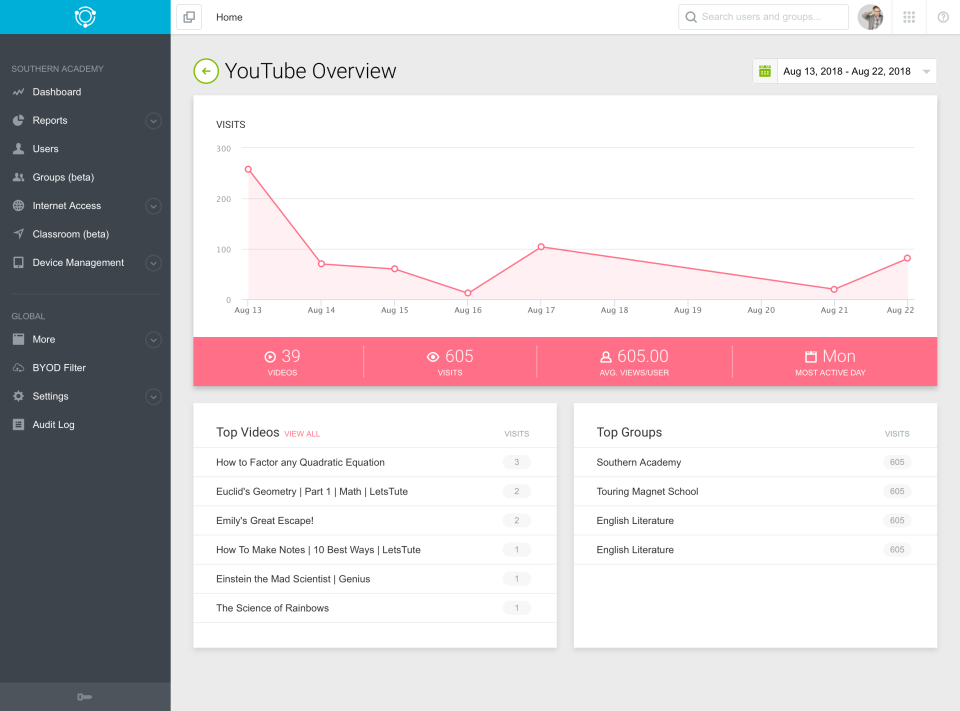The width and height of the screenshot is (960, 711).
Task: Open Touring Magnet School group row
Action: (x=755, y=491)
